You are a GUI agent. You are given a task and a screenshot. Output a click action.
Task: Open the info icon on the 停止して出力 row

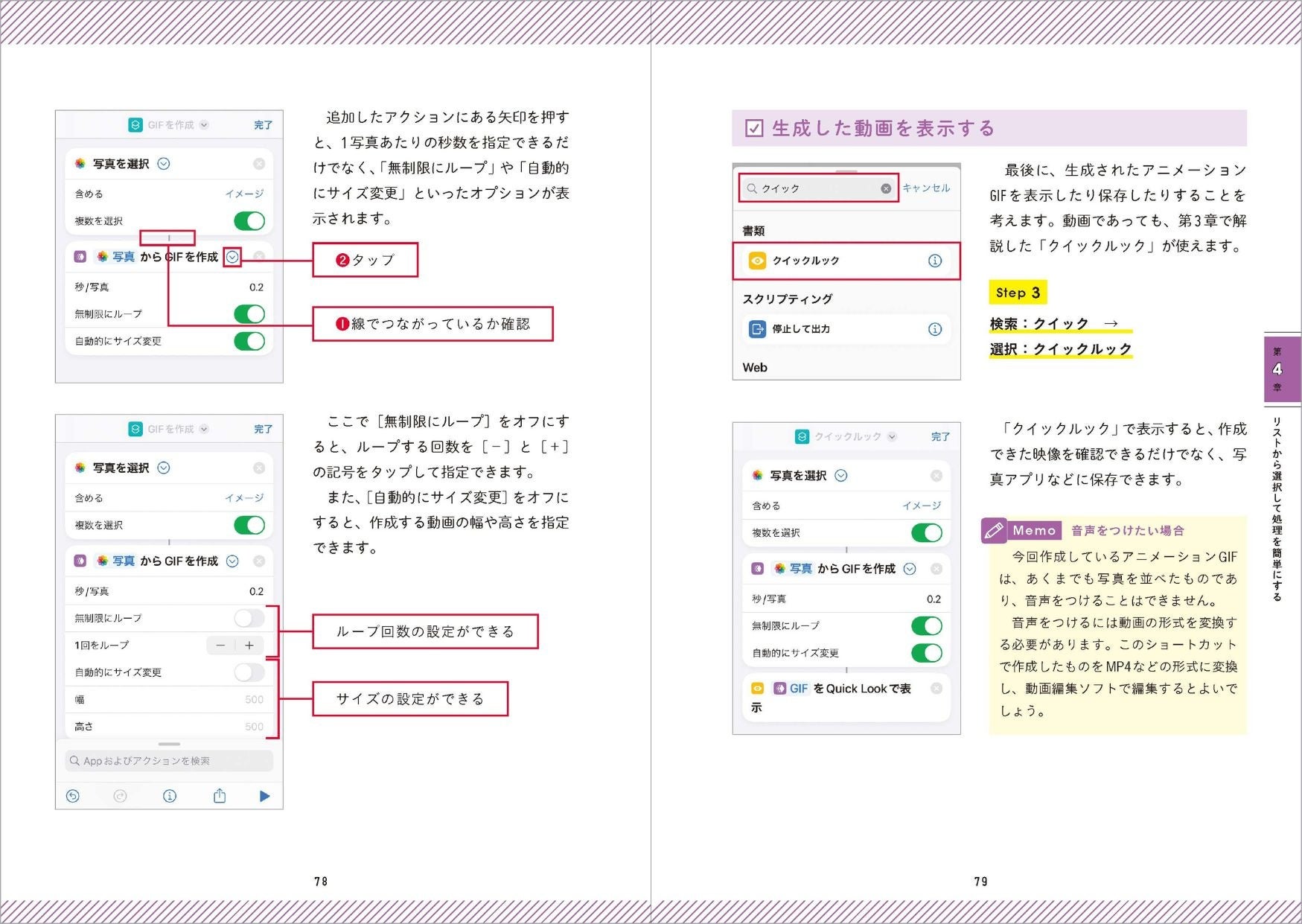pos(935,329)
